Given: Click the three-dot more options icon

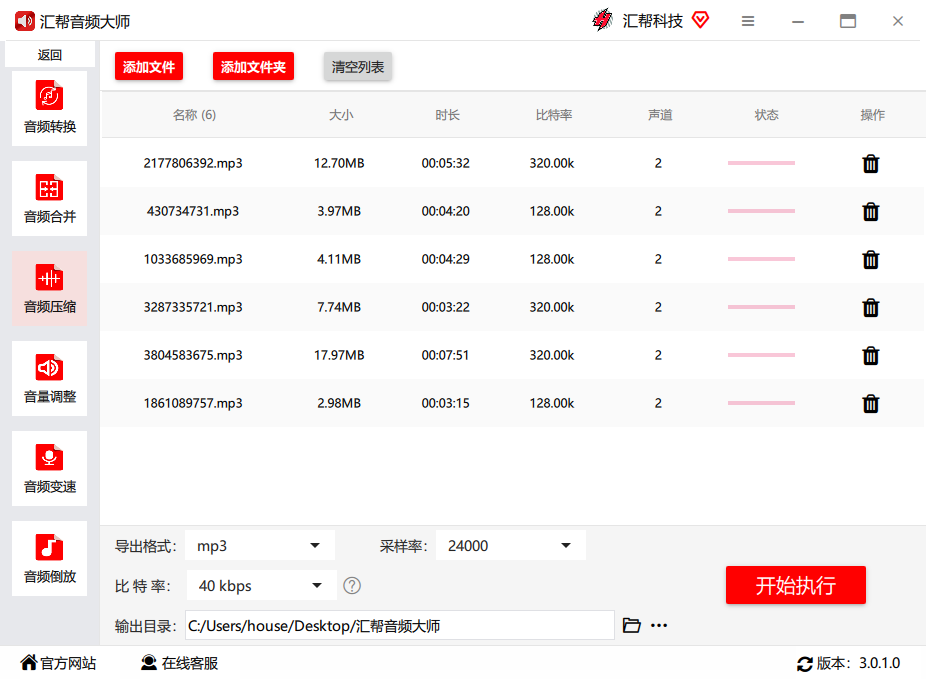Looking at the screenshot, I should pos(659,626).
